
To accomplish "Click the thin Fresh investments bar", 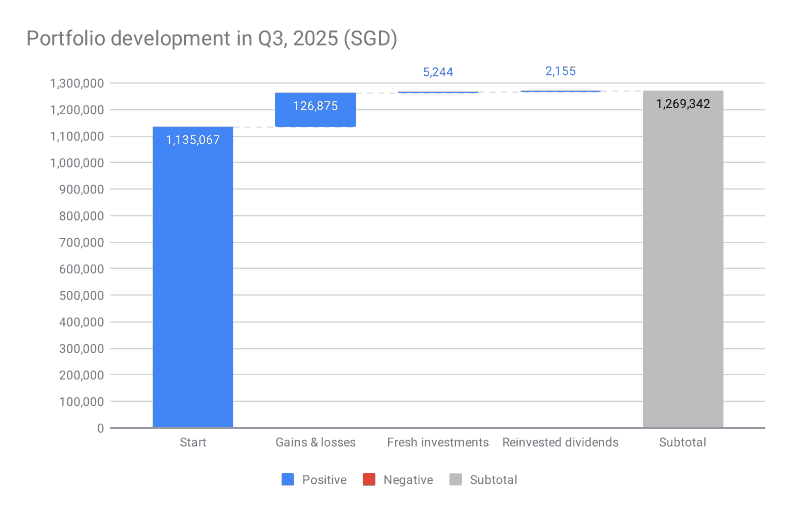I will click(x=438, y=92).
